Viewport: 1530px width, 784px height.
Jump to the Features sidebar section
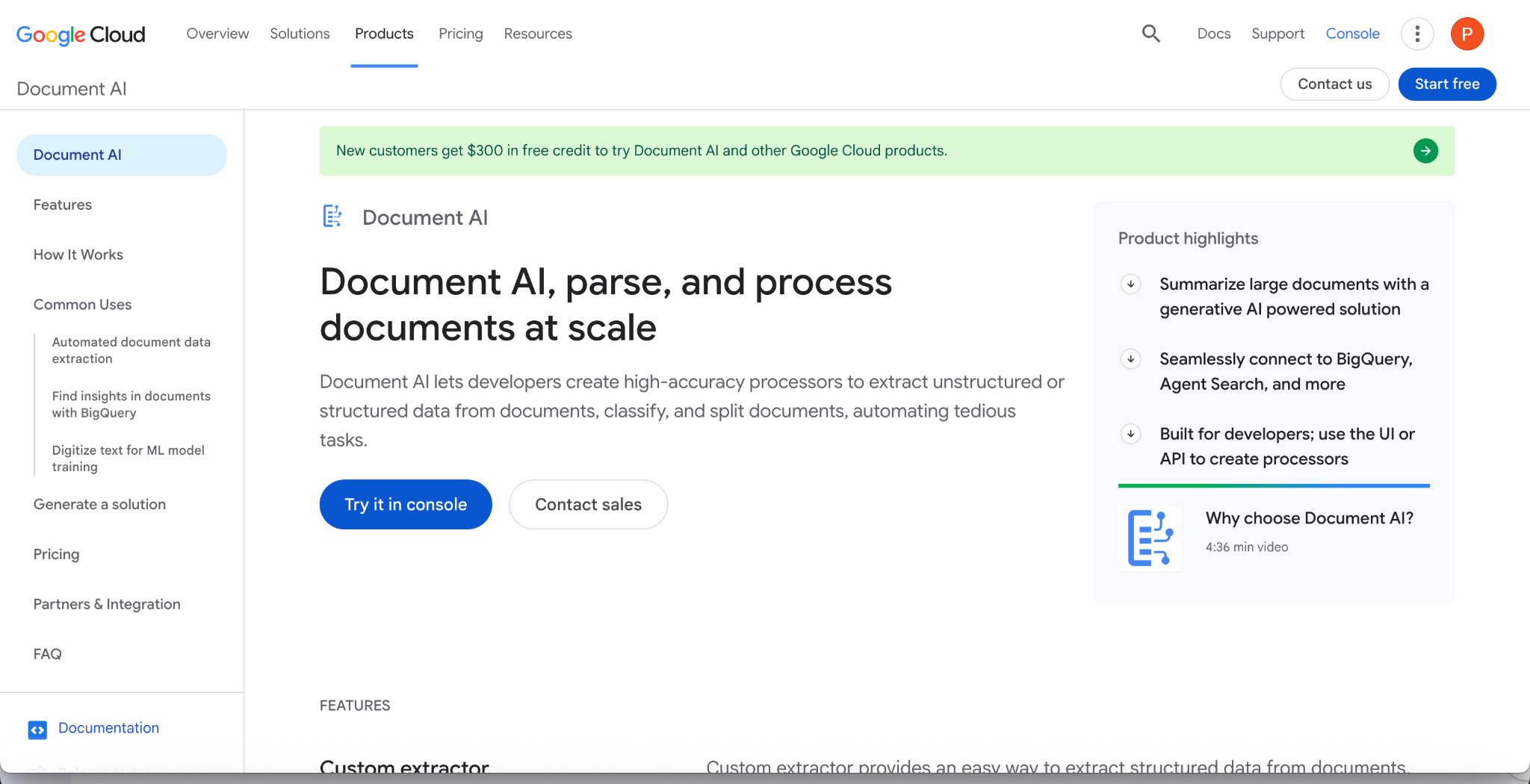coord(63,205)
